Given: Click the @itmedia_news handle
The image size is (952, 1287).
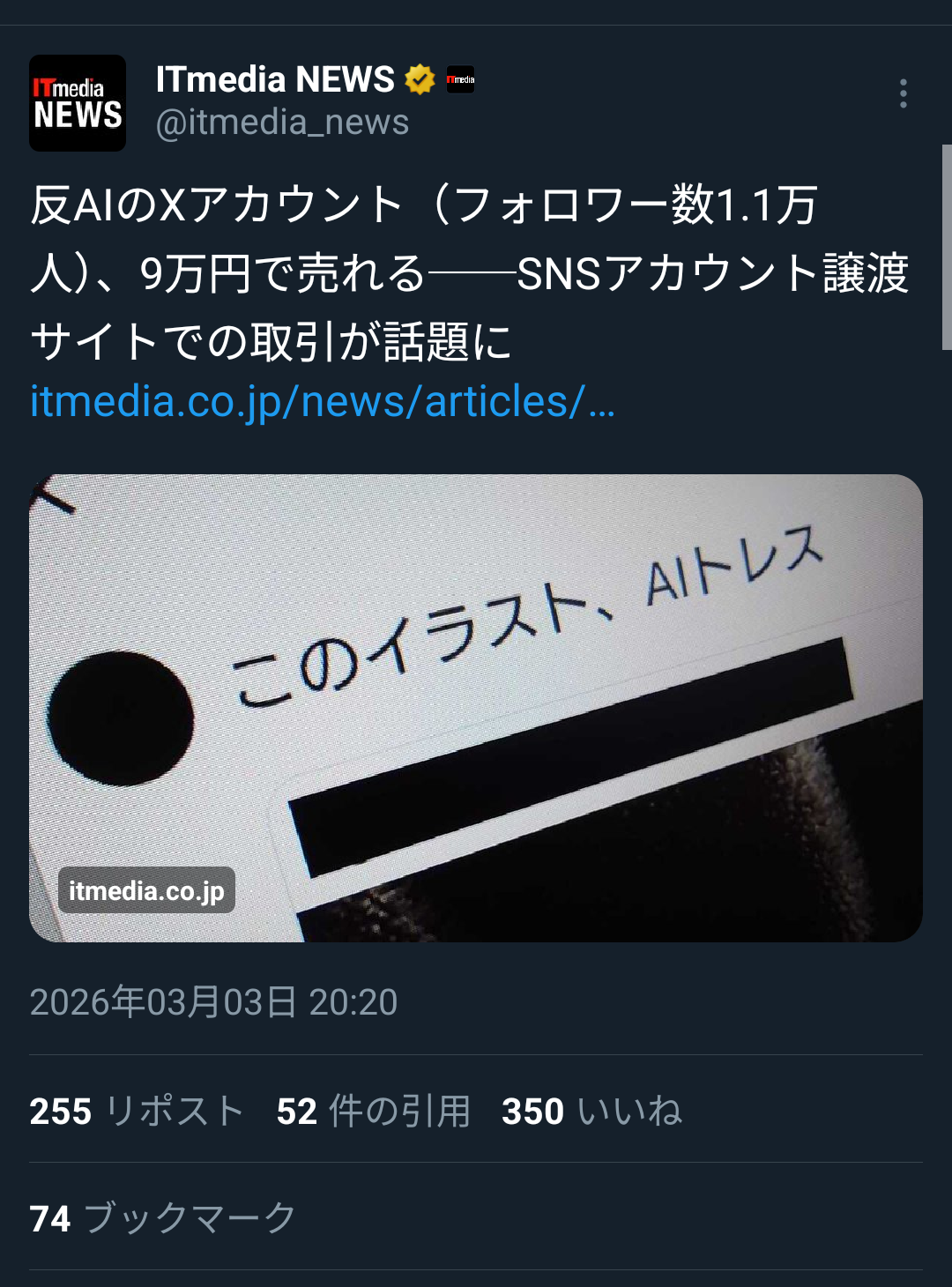Looking at the screenshot, I should 282,123.
